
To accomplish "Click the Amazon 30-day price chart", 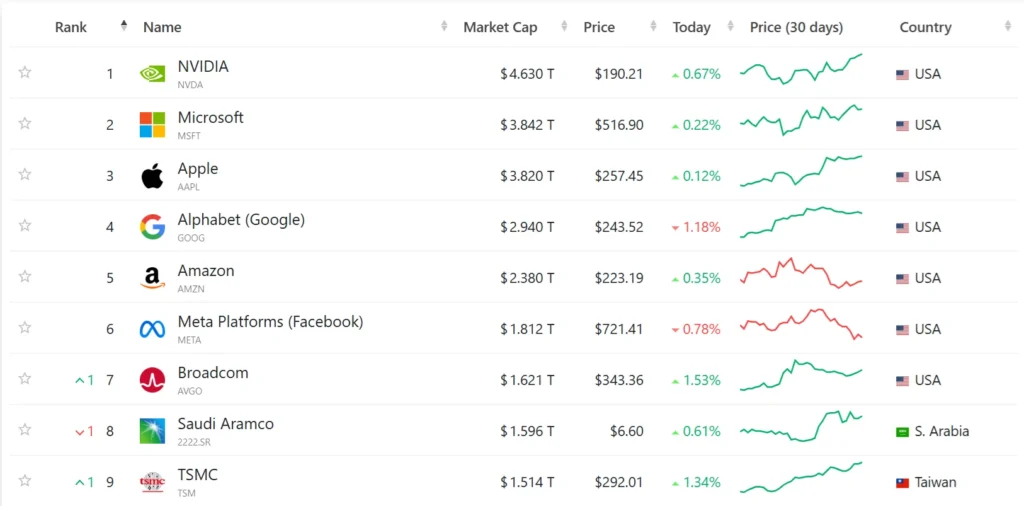I will (x=801, y=276).
